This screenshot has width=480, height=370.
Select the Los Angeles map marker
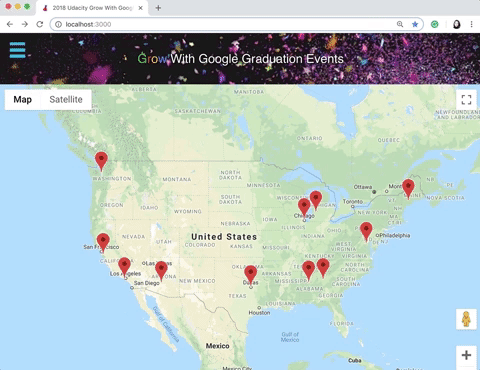pos(124,267)
